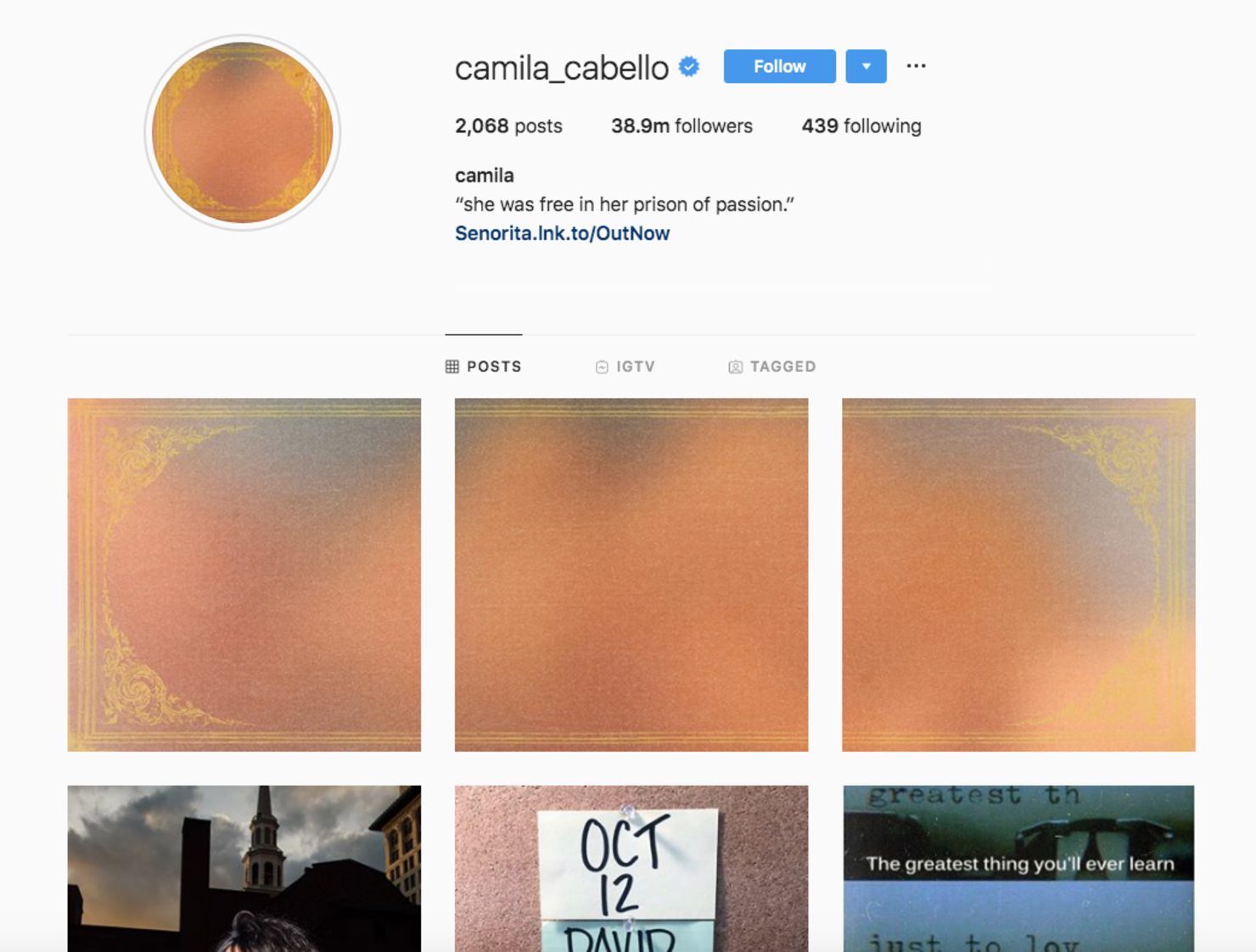The height and width of the screenshot is (952, 1256).
Task: Open the middle orange gradient post
Action: pyautogui.click(x=631, y=574)
